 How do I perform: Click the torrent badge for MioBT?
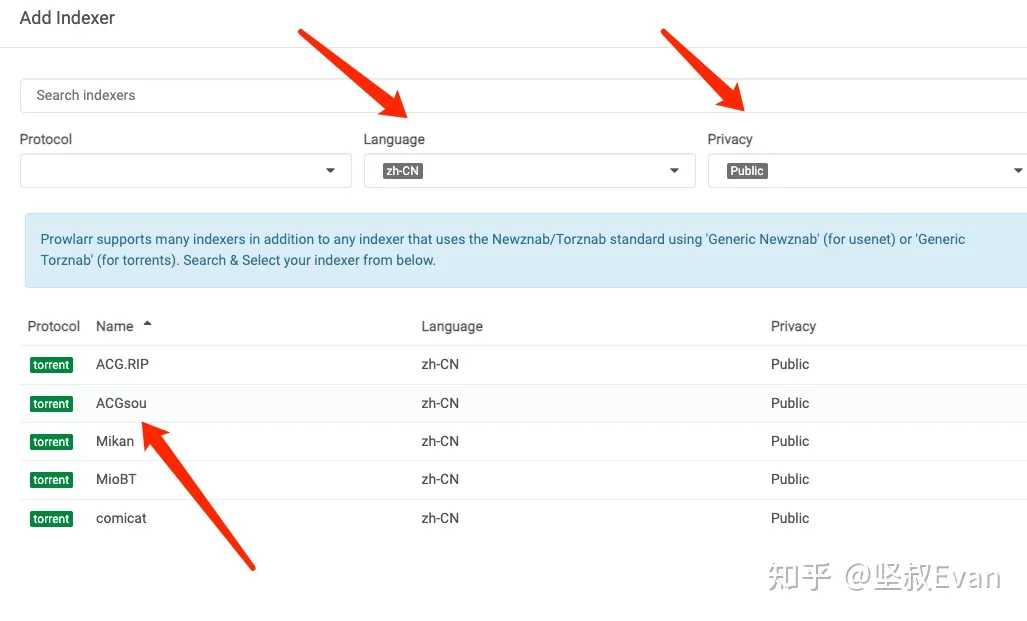point(51,480)
